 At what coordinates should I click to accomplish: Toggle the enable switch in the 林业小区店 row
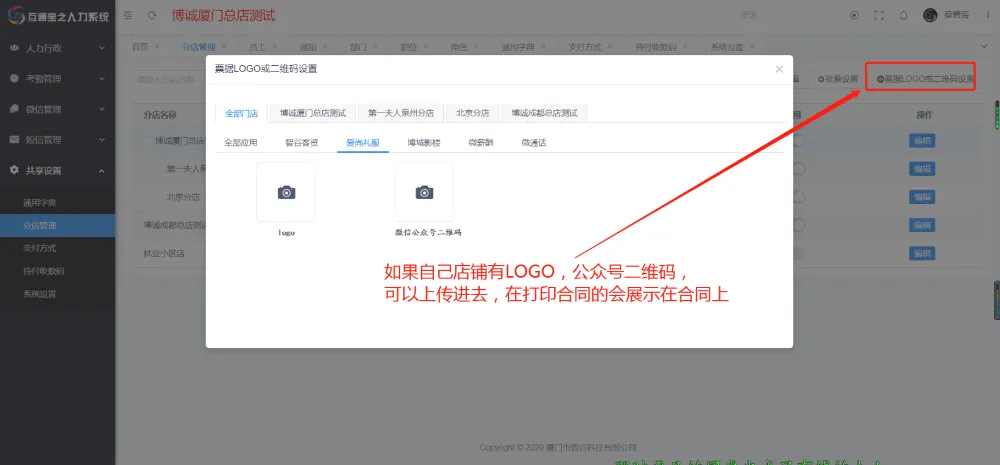pos(797,254)
